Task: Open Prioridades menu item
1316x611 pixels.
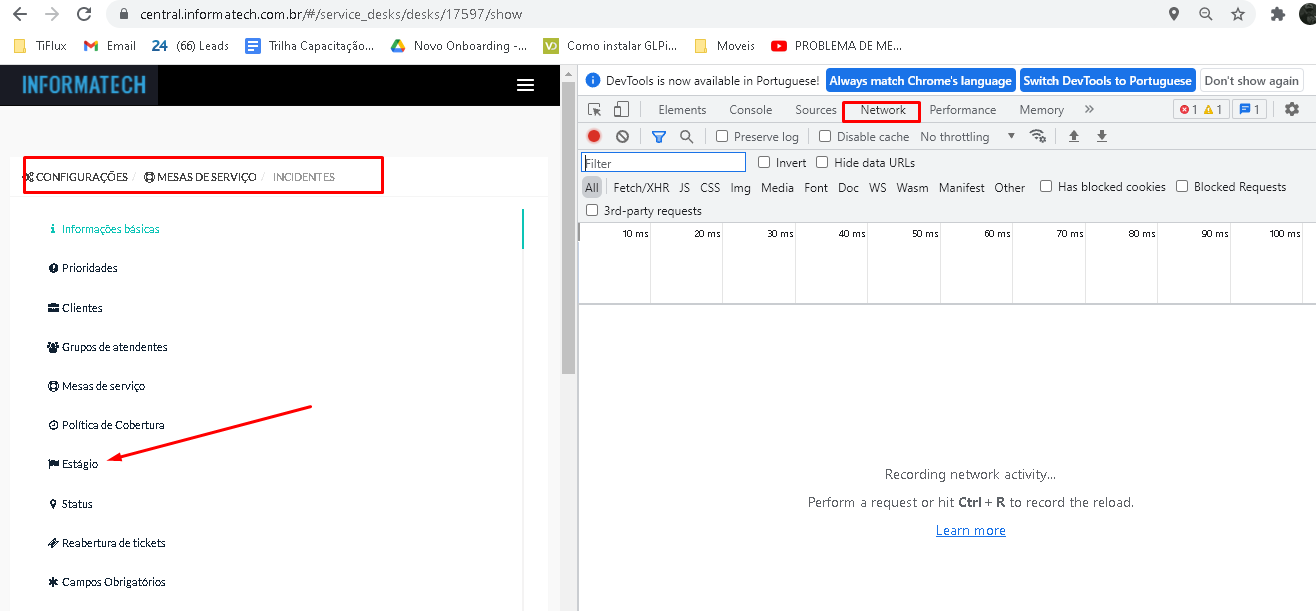Action: click(x=83, y=268)
